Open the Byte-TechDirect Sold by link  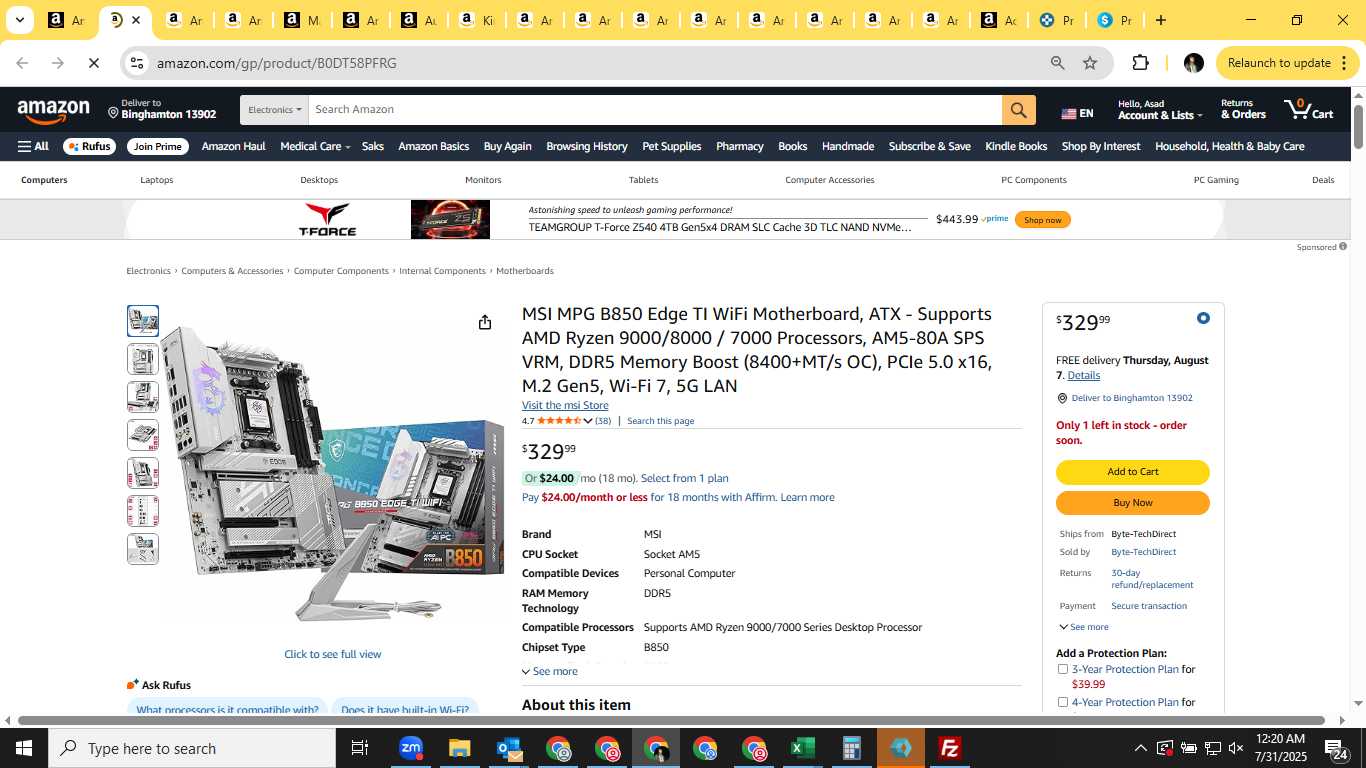click(x=1143, y=552)
